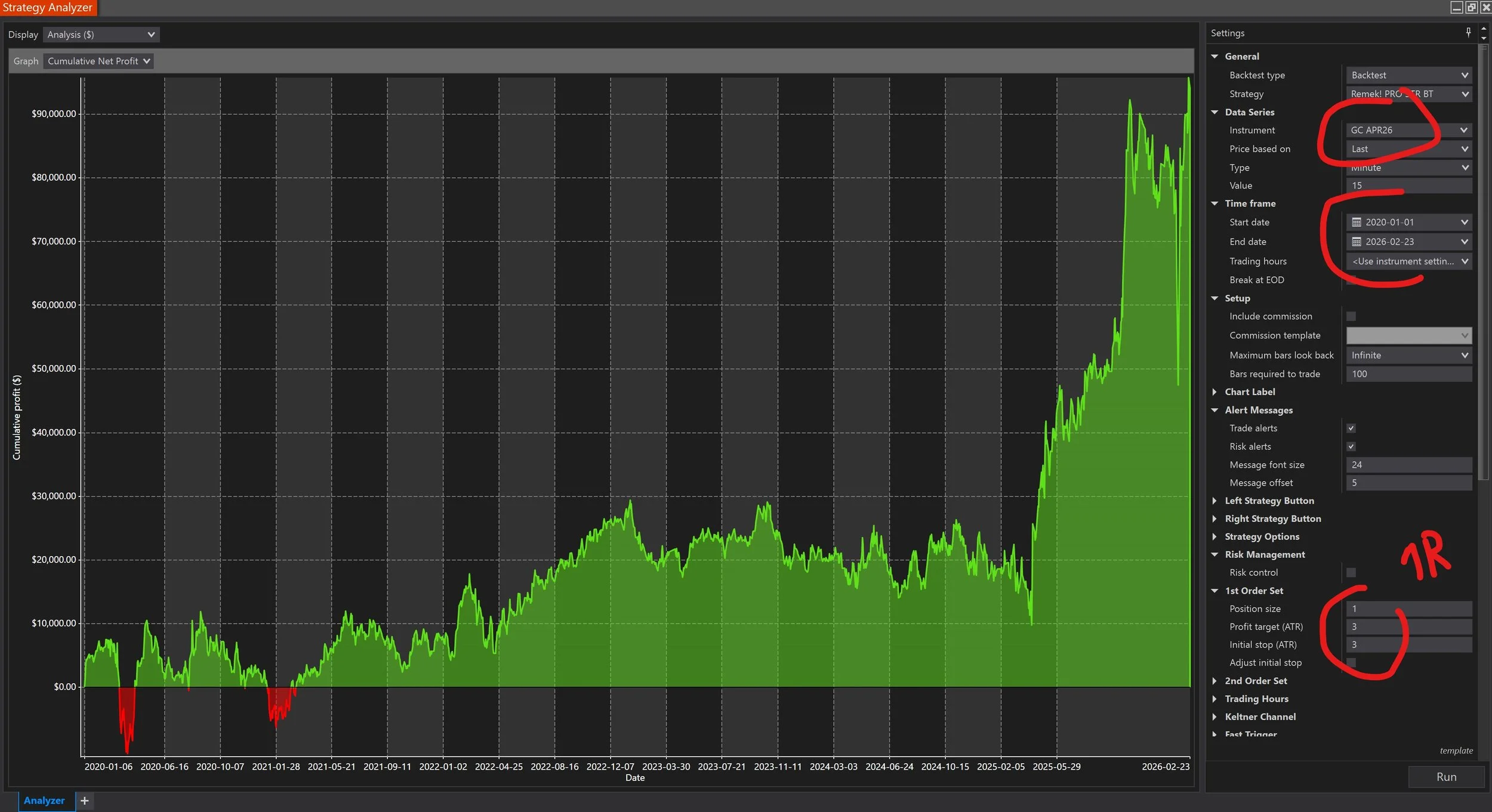1492x812 pixels.
Task: Open the Start date calendar picker icon
Action: (1357, 222)
